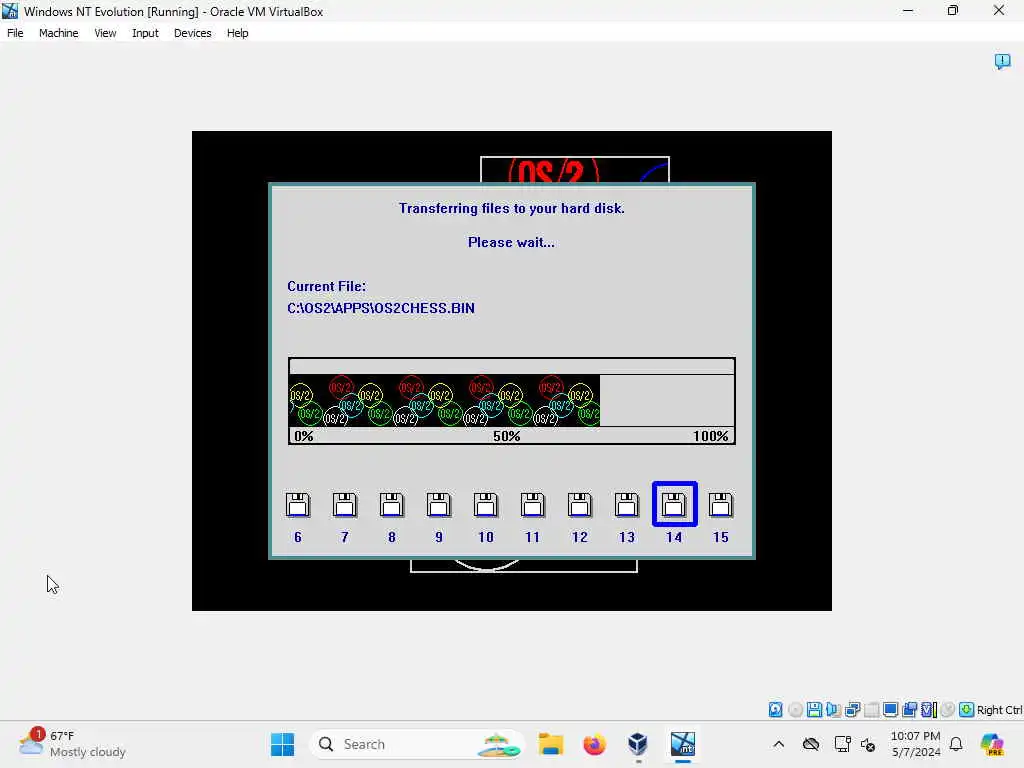Image resolution: width=1024 pixels, height=768 pixels.
Task: Click floppy disk icon number 13
Action: coord(627,505)
